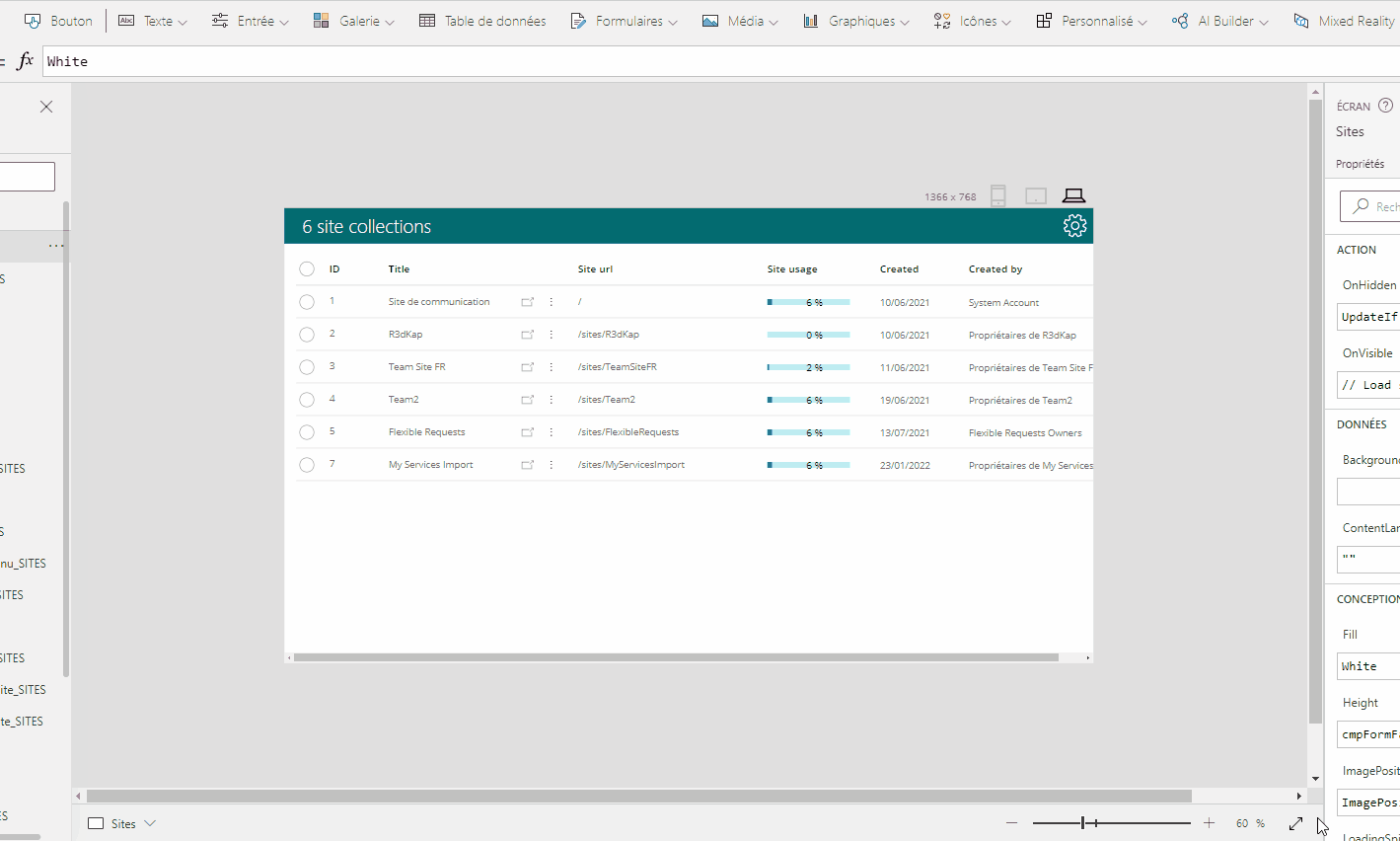Toggle the select-all circle in the table header
The width and height of the screenshot is (1400, 841).
[307, 269]
